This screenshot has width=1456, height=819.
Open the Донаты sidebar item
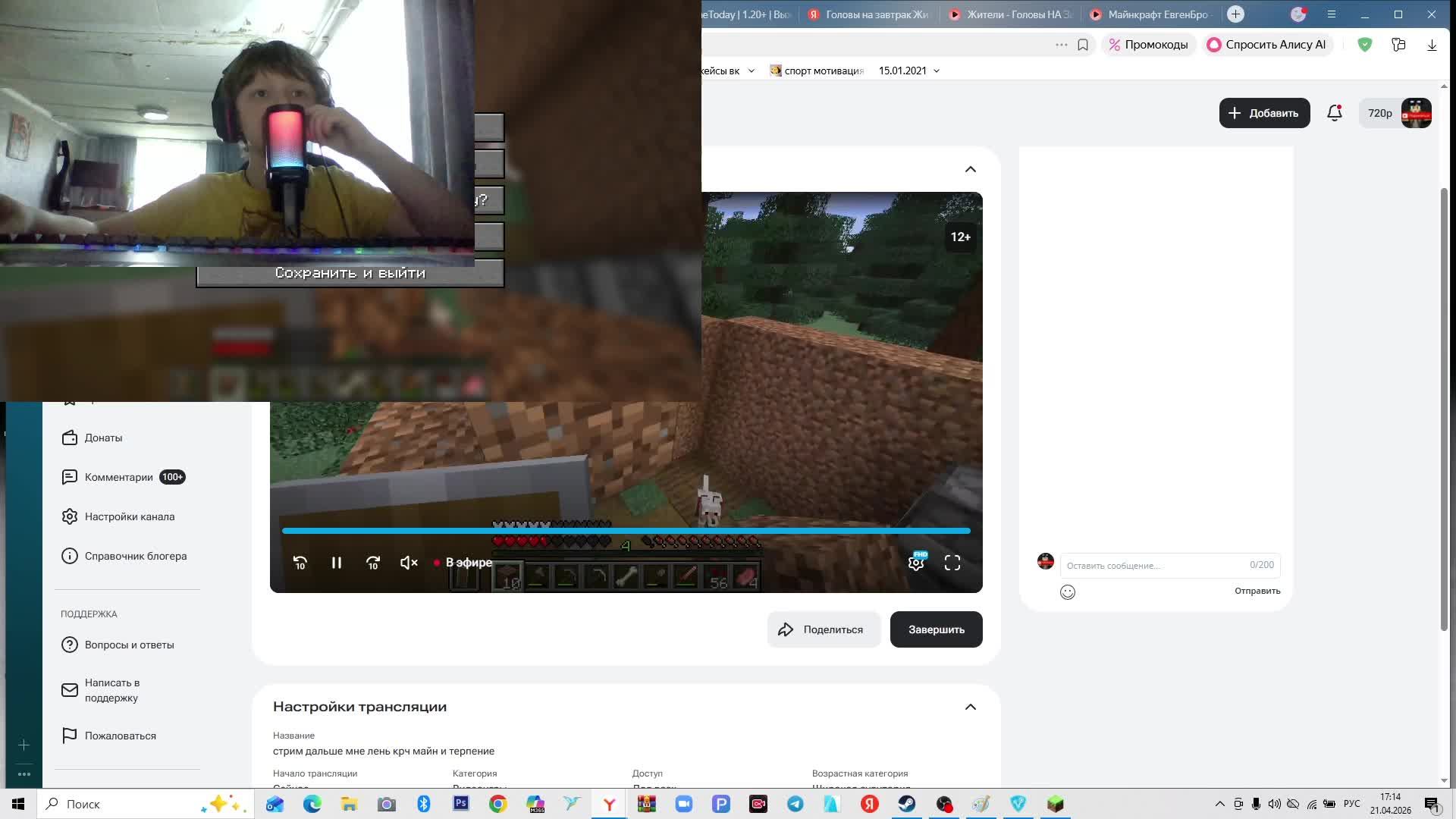coord(103,438)
